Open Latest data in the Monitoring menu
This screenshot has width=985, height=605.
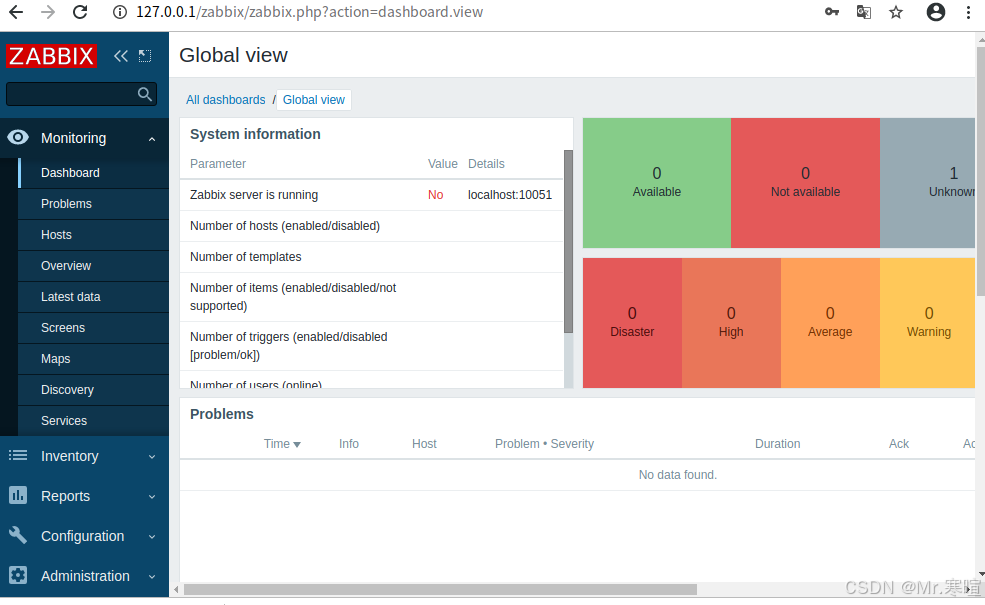click(94, 297)
